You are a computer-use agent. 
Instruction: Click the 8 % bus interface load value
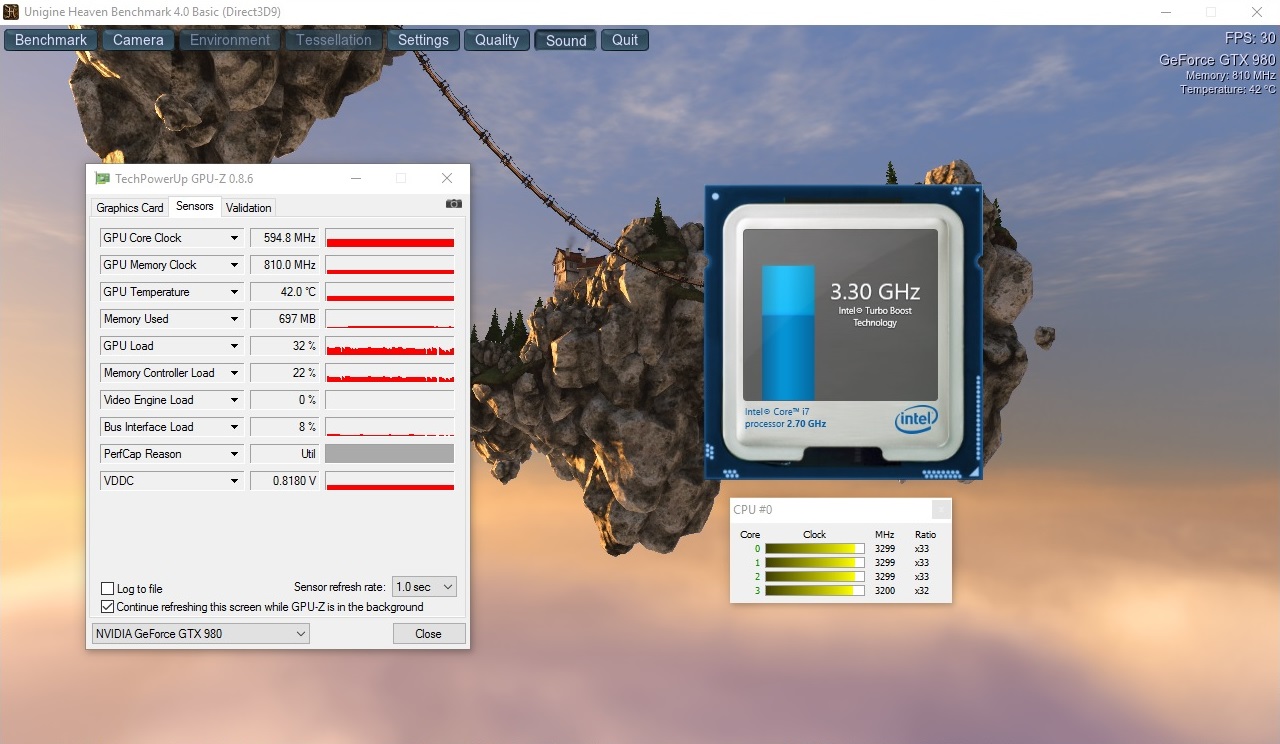click(x=284, y=427)
